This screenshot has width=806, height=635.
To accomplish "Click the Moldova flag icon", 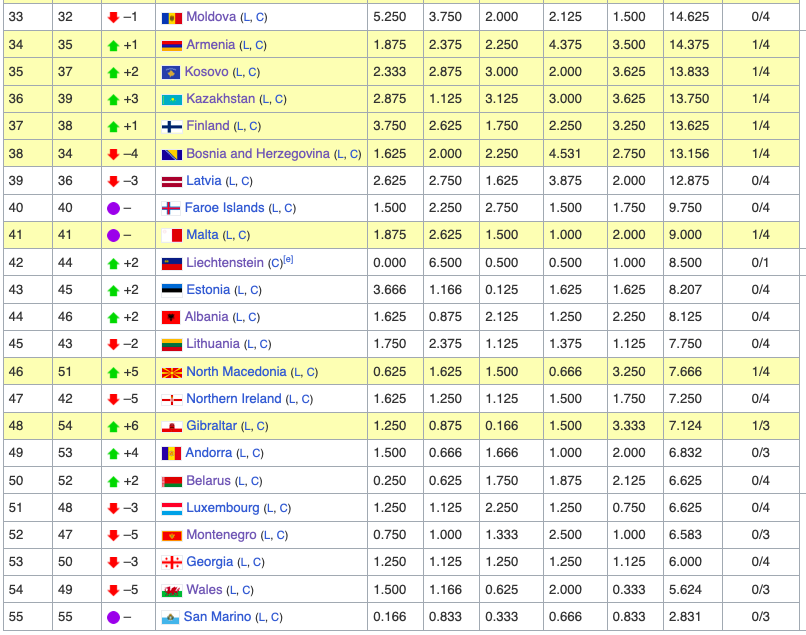I will 171,18.
